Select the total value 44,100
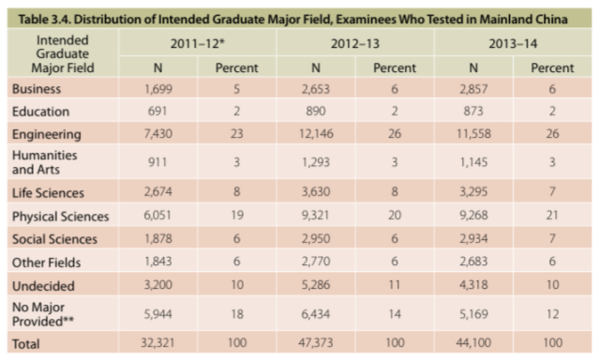This screenshot has width=600, height=361. (x=473, y=342)
